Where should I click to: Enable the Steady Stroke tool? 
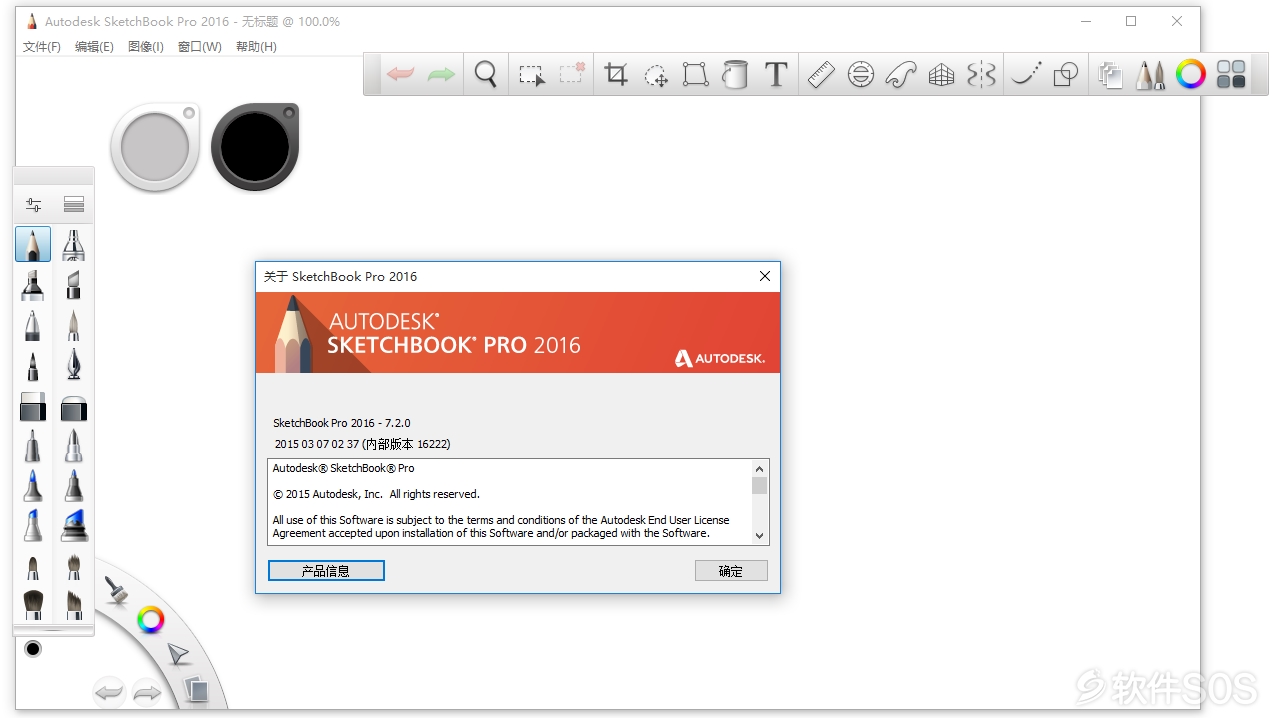click(x=1026, y=75)
